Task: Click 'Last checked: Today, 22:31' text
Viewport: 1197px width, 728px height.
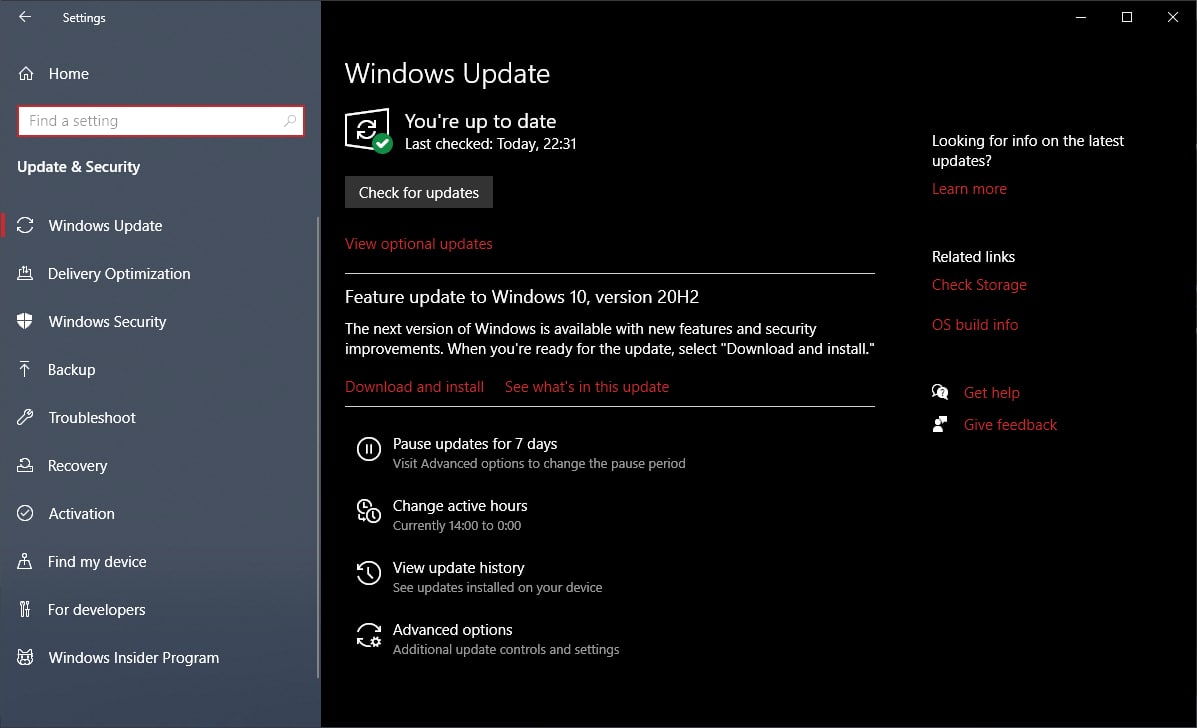Action: [x=490, y=144]
